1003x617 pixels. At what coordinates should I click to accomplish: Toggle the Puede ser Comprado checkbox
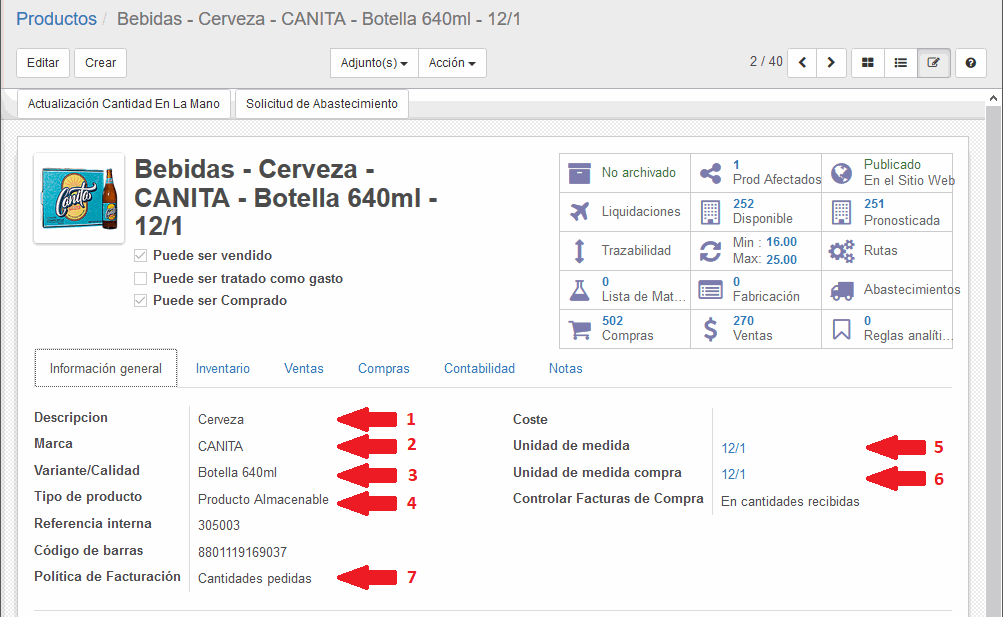pyautogui.click(x=140, y=301)
